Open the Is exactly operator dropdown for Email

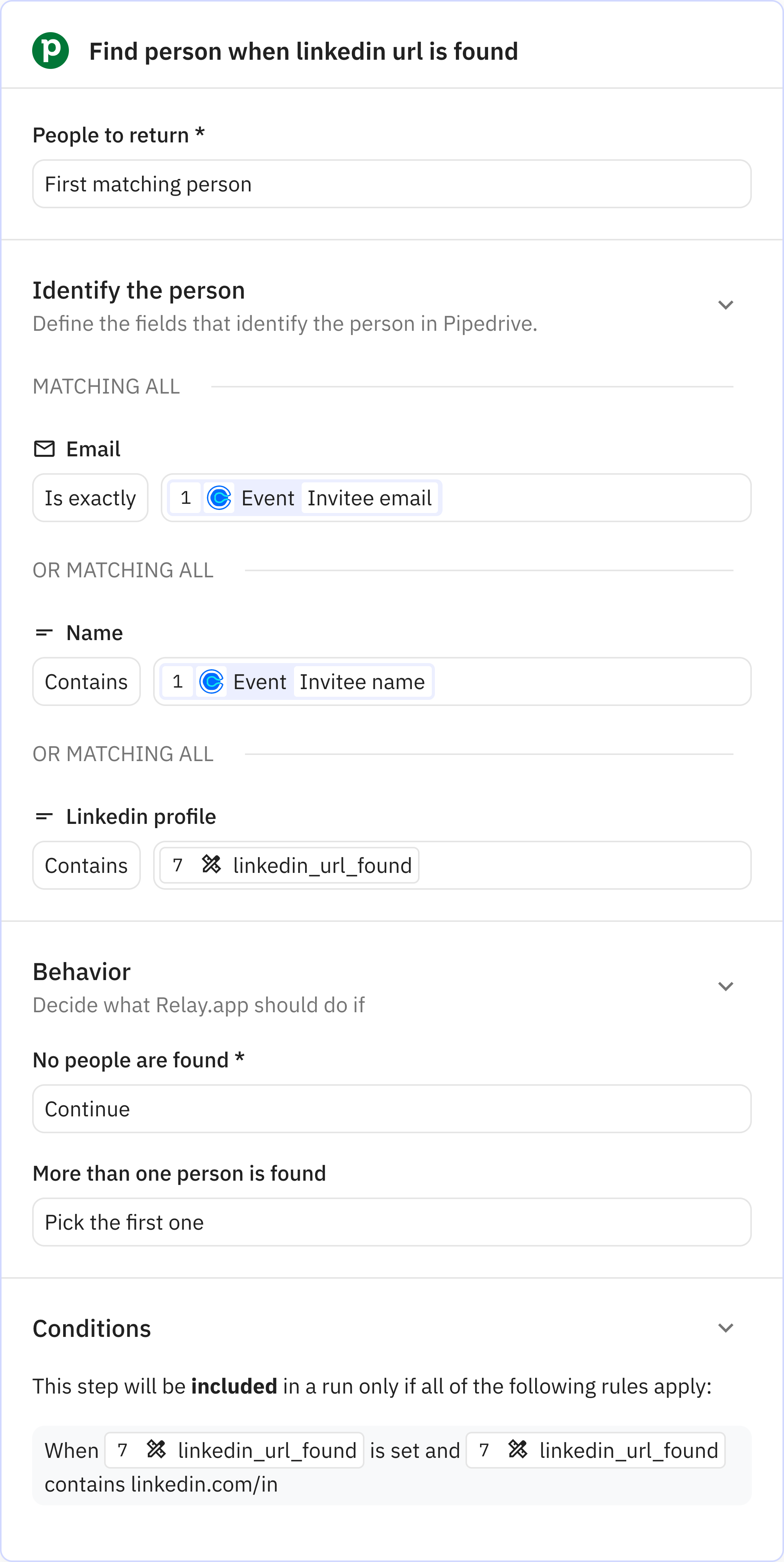click(90, 498)
